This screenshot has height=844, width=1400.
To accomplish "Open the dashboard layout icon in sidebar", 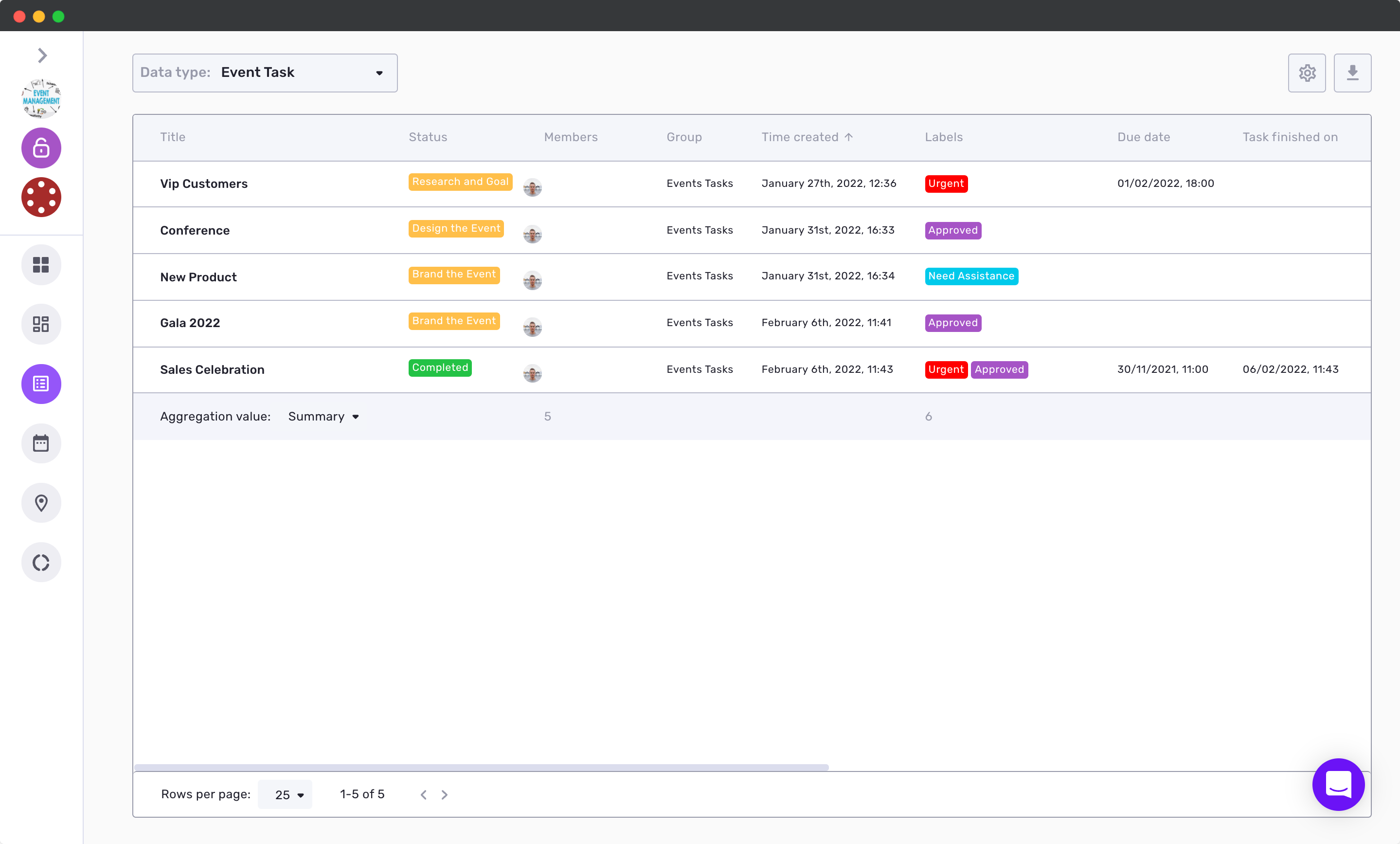I will (41, 324).
